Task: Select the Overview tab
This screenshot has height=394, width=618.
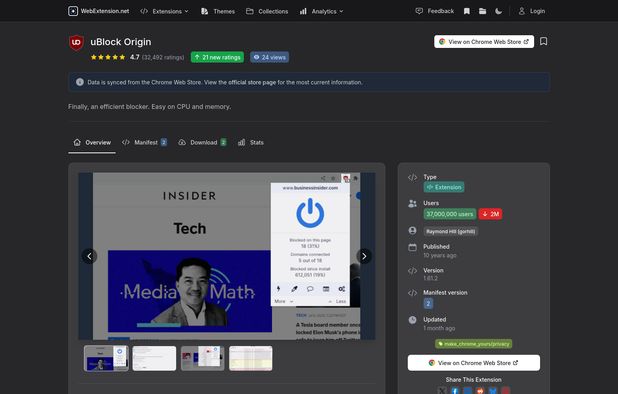Action: [x=92, y=143]
